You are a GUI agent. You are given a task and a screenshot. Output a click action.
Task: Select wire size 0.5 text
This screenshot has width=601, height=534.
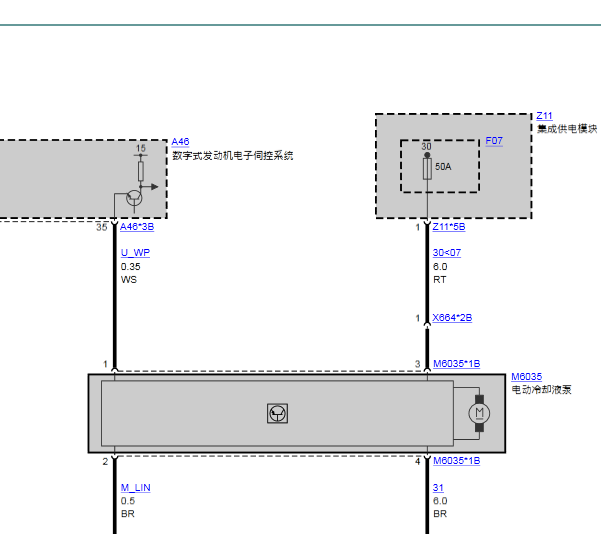[128, 501]
